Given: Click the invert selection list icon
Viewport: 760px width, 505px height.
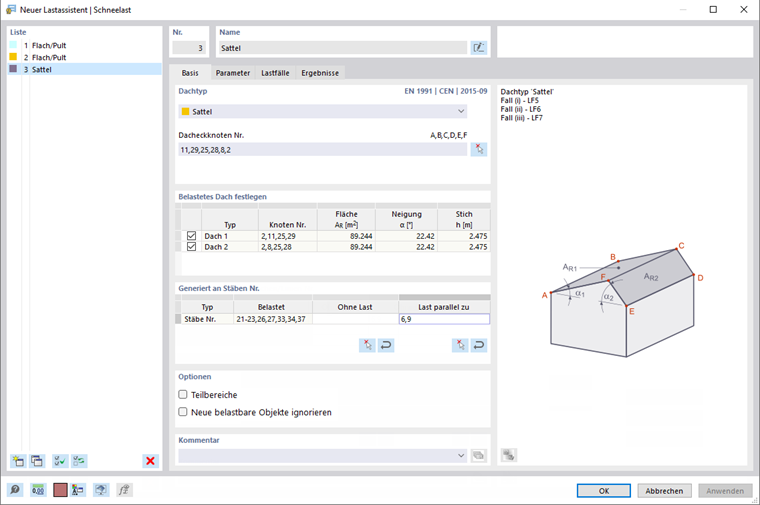Looking at the screenshot, I should 79,460.
